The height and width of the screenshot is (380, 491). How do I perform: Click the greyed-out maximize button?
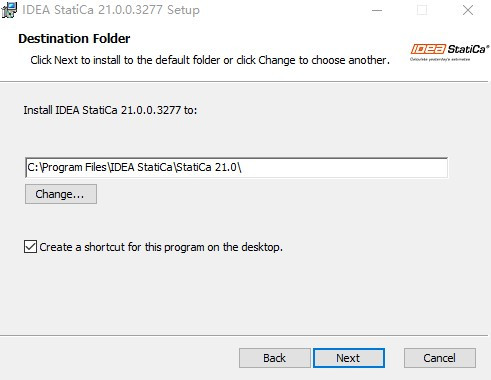coord(422,10)
